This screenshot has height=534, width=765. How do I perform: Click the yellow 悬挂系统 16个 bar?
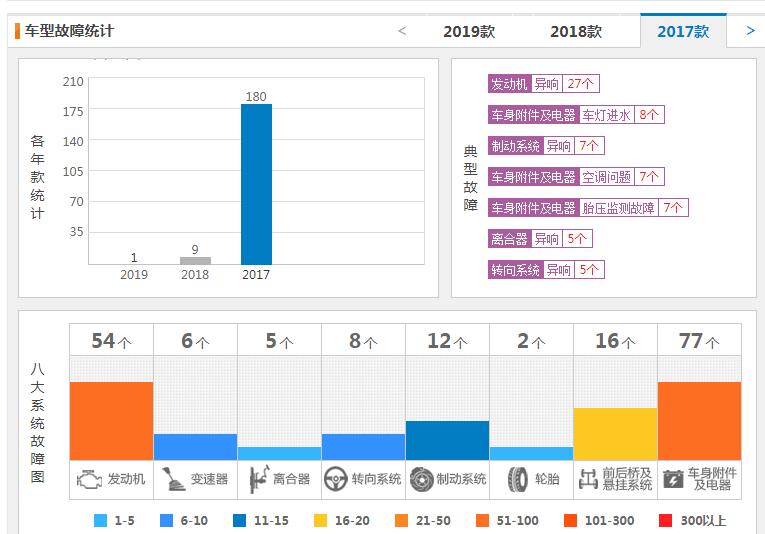(615, 434)
